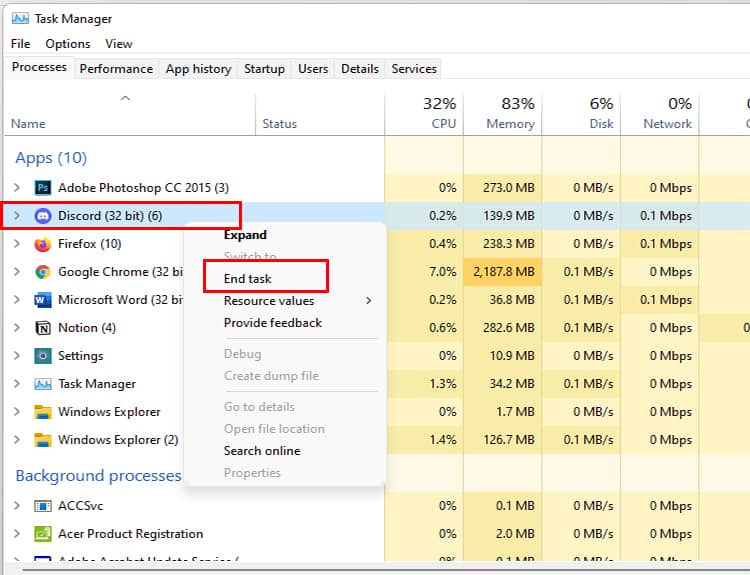This screenshot has width=750, height=575.
Task: Select Provide feedback in context menu
Action: (273, 323)
